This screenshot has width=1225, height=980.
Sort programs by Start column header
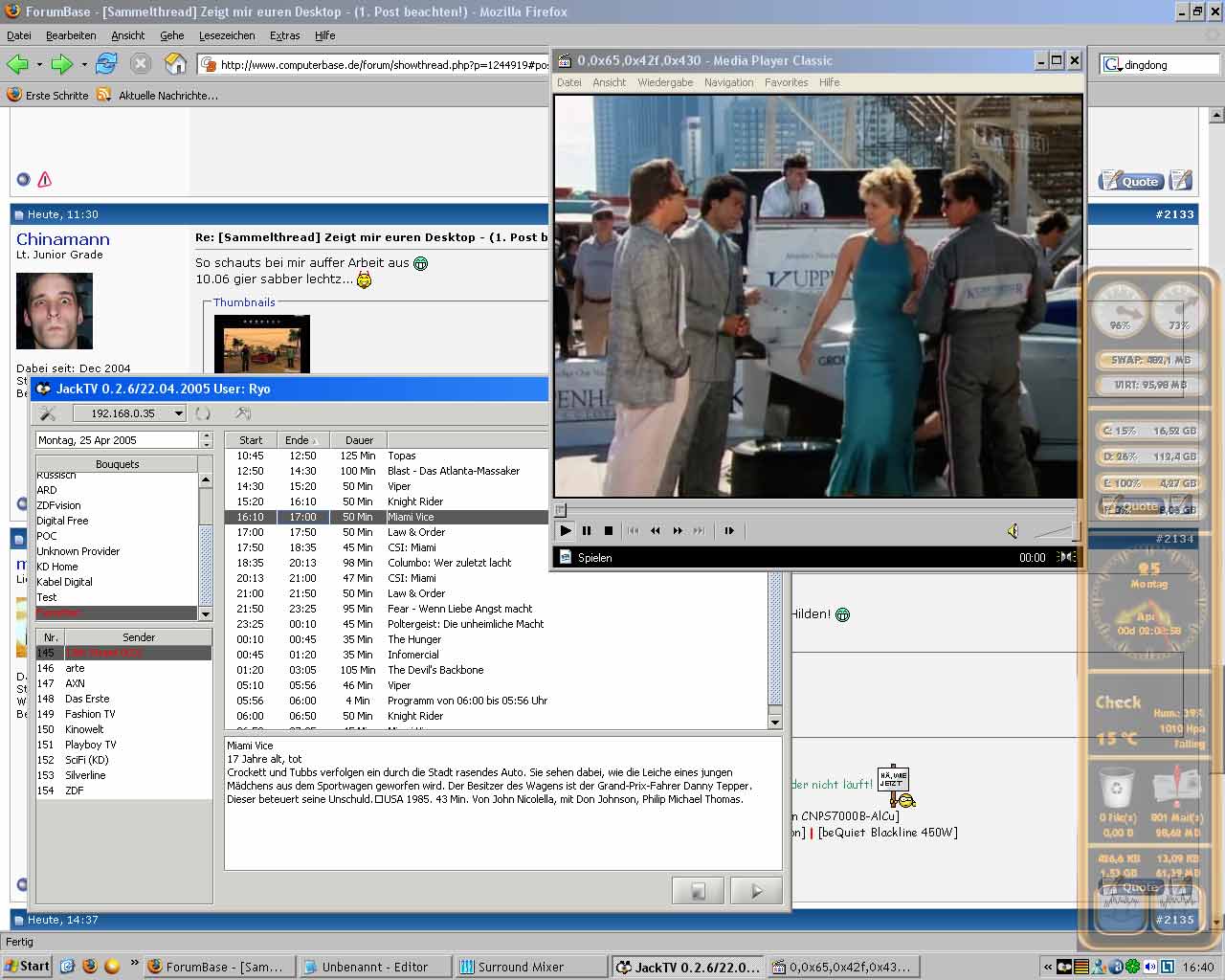coord(251,440)
